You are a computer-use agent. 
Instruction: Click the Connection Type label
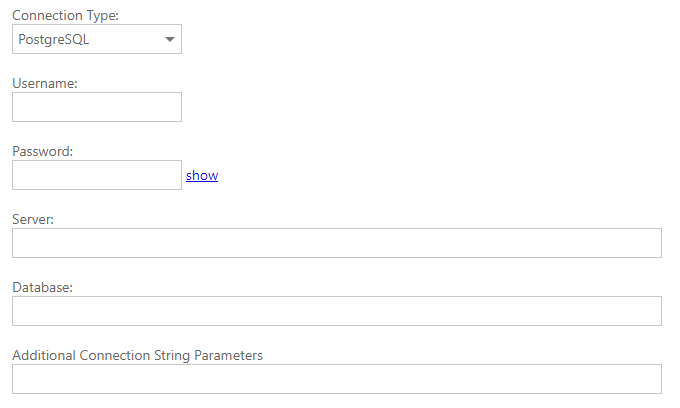click(x=64, y=15)
